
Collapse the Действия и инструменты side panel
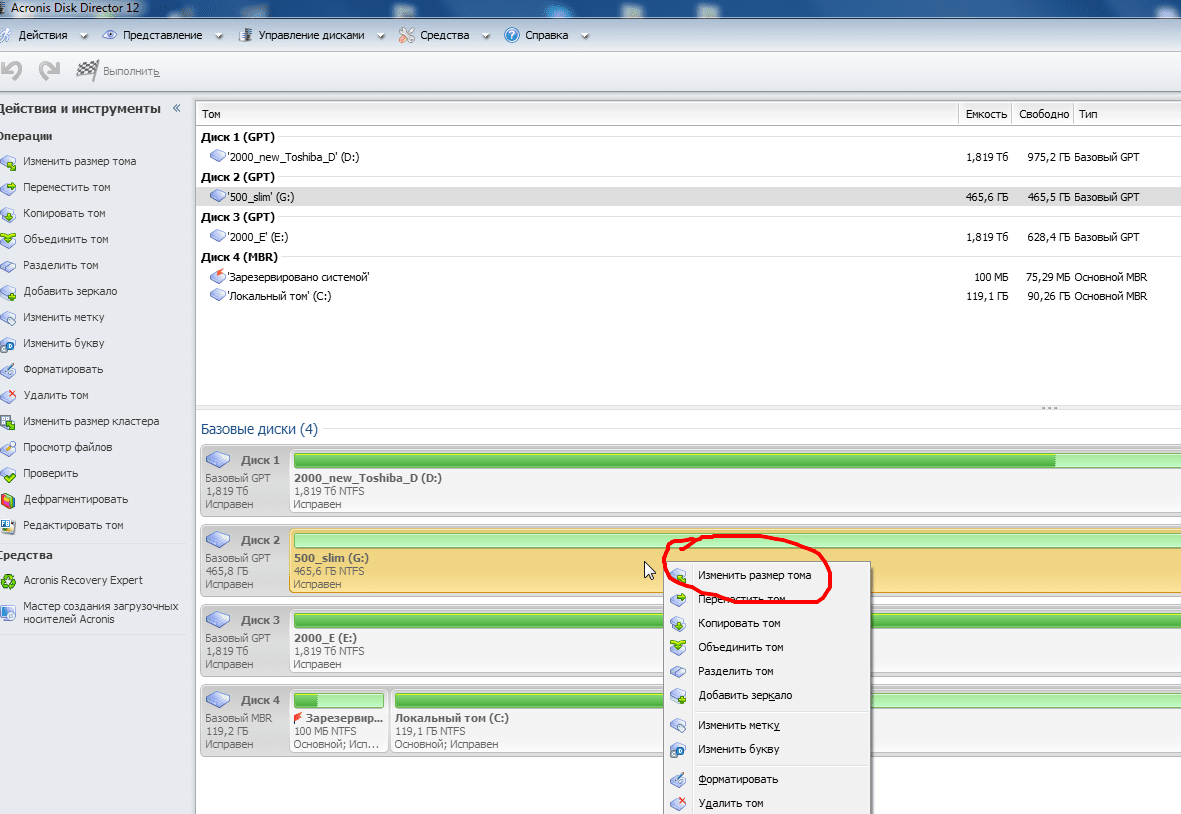click(x=177, y=108)
